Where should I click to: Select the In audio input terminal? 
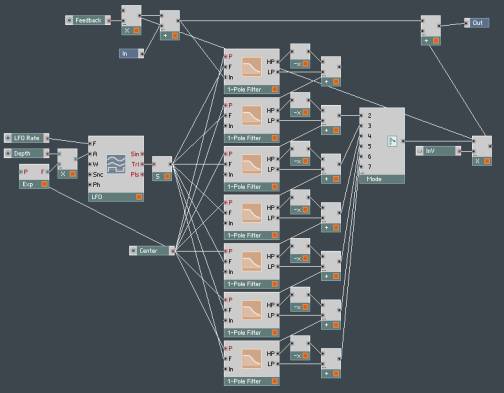[131, 53]
